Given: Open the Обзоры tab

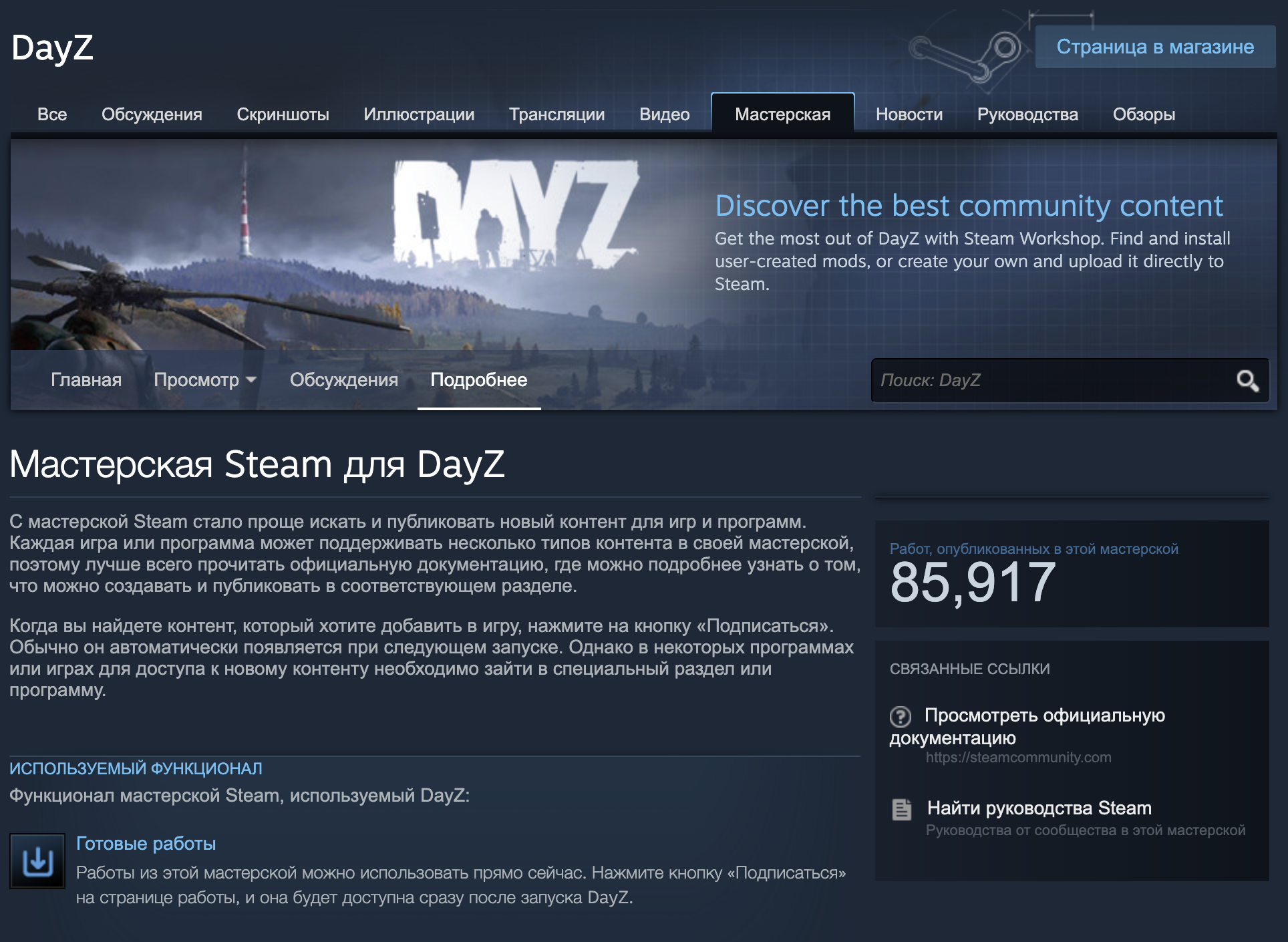Looking at the screenshot, I should 1144,114.
